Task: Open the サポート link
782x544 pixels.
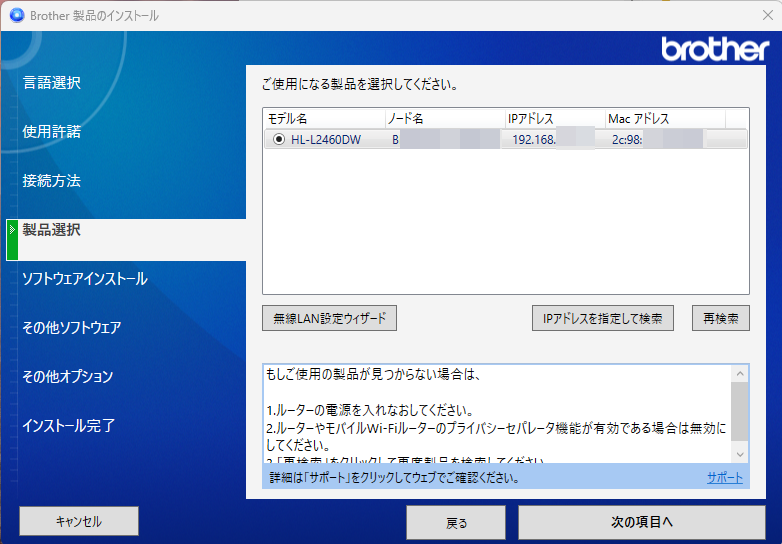Action: 725,478
